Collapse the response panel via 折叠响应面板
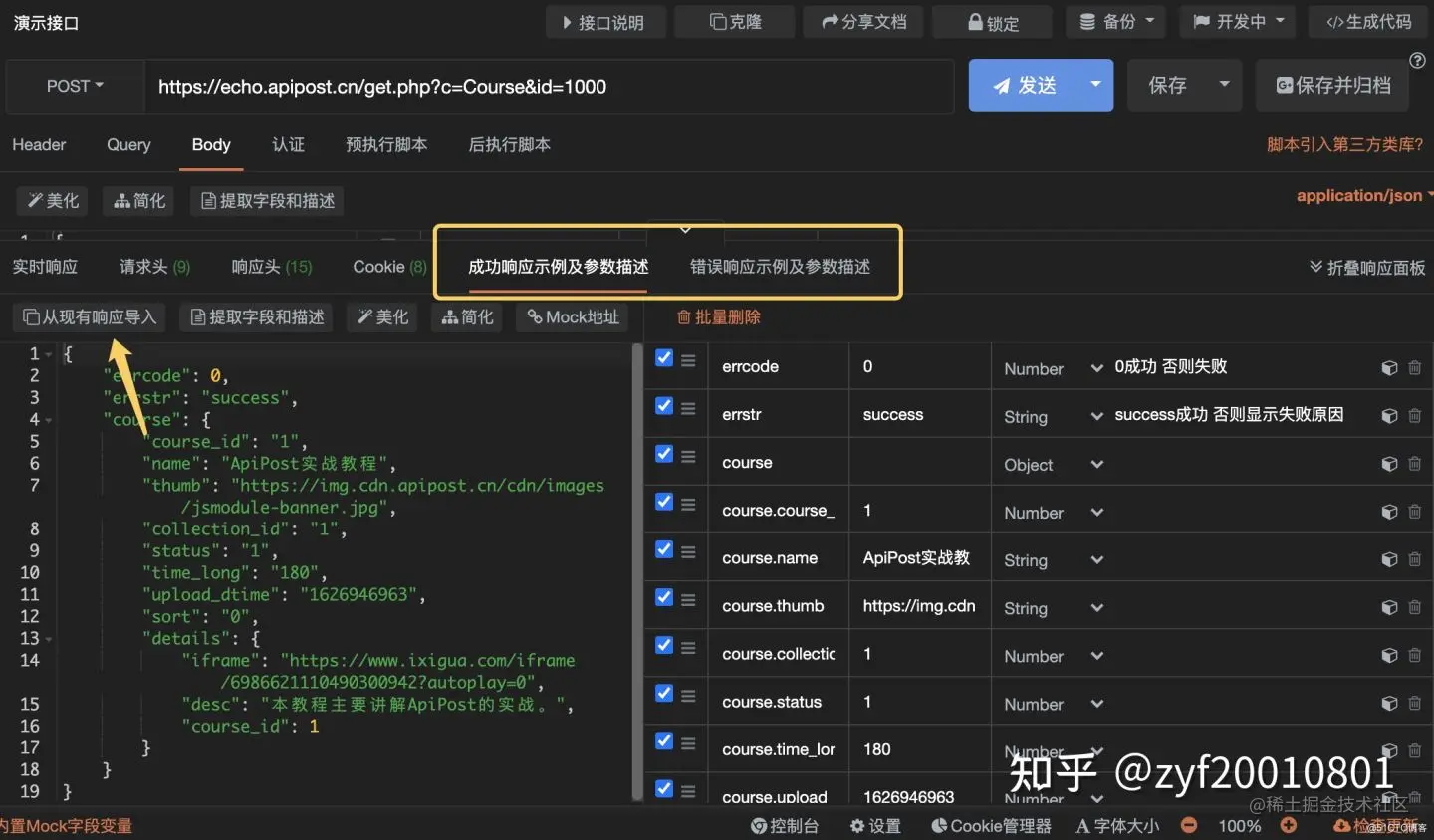1434x840 pixels. pos(1366,267)
